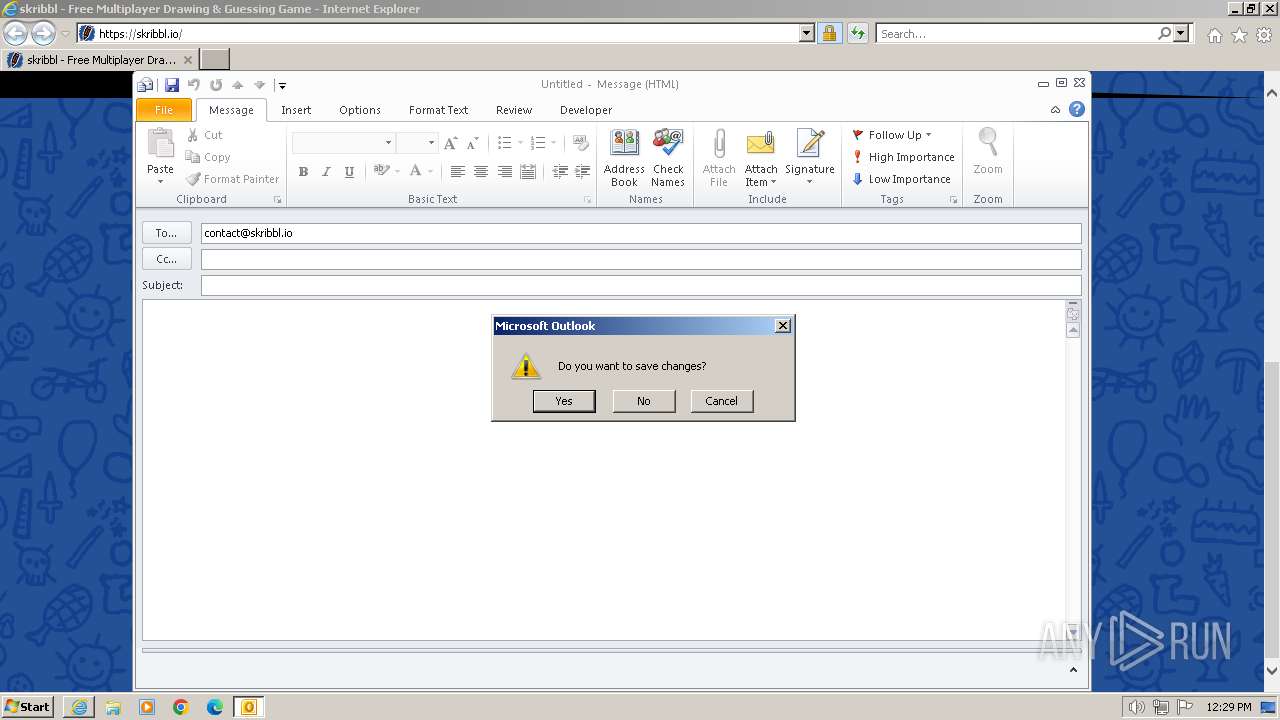
Task: Switch to the Insert ribbon tab
Action: click(x=296, y=110)
